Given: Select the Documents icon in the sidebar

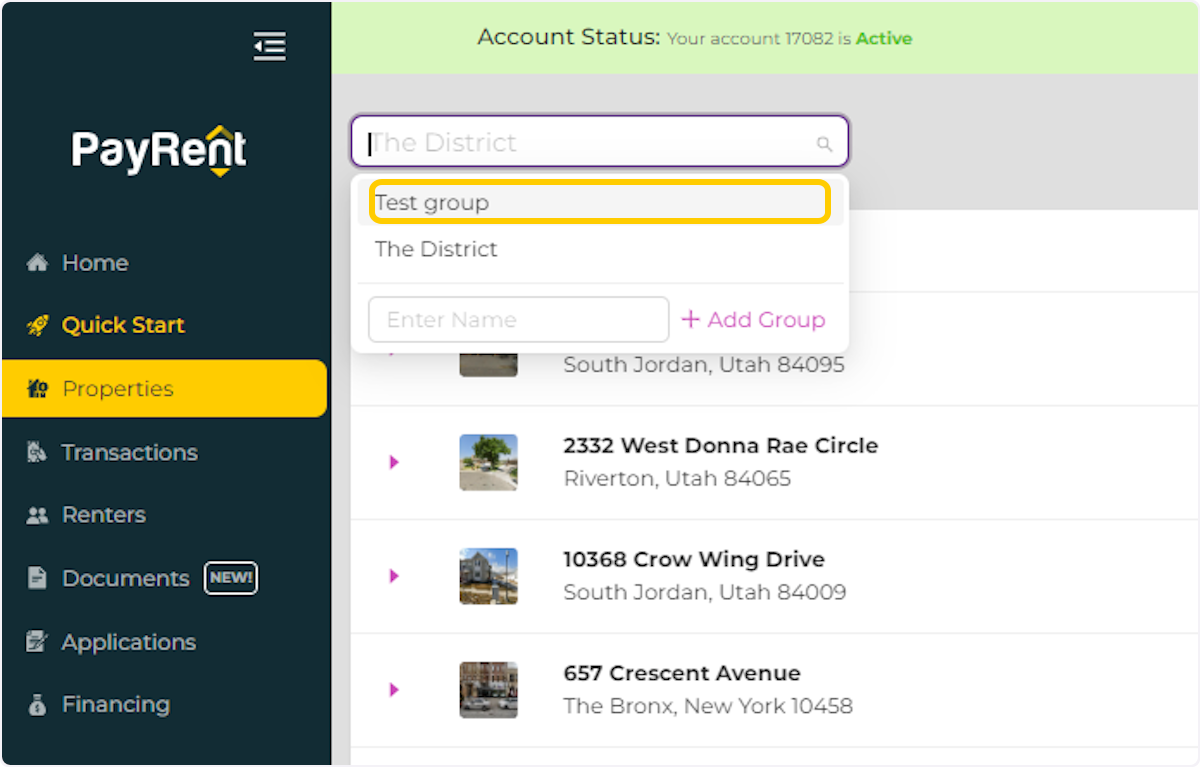Looking at the screenshot, I should coord(36,577).
